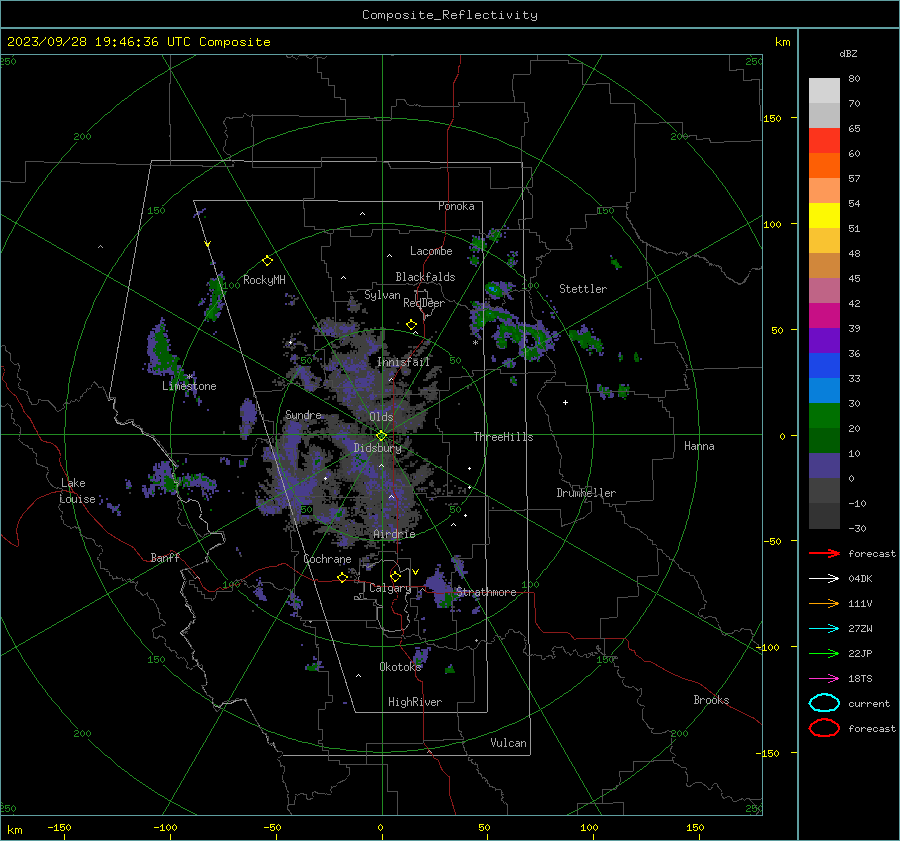The width and height of the screenshot is (900, 841).
Task: Select the bright green 30 dBZ swatch
Action: click(824, 416)
